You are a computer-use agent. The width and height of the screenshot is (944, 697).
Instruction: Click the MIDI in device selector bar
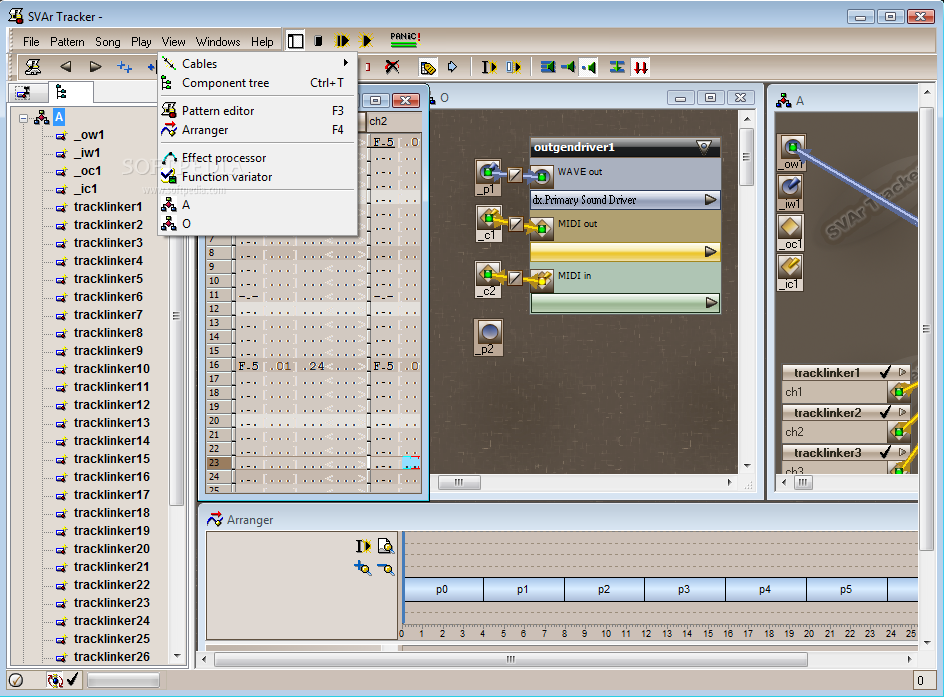[624, 302]
